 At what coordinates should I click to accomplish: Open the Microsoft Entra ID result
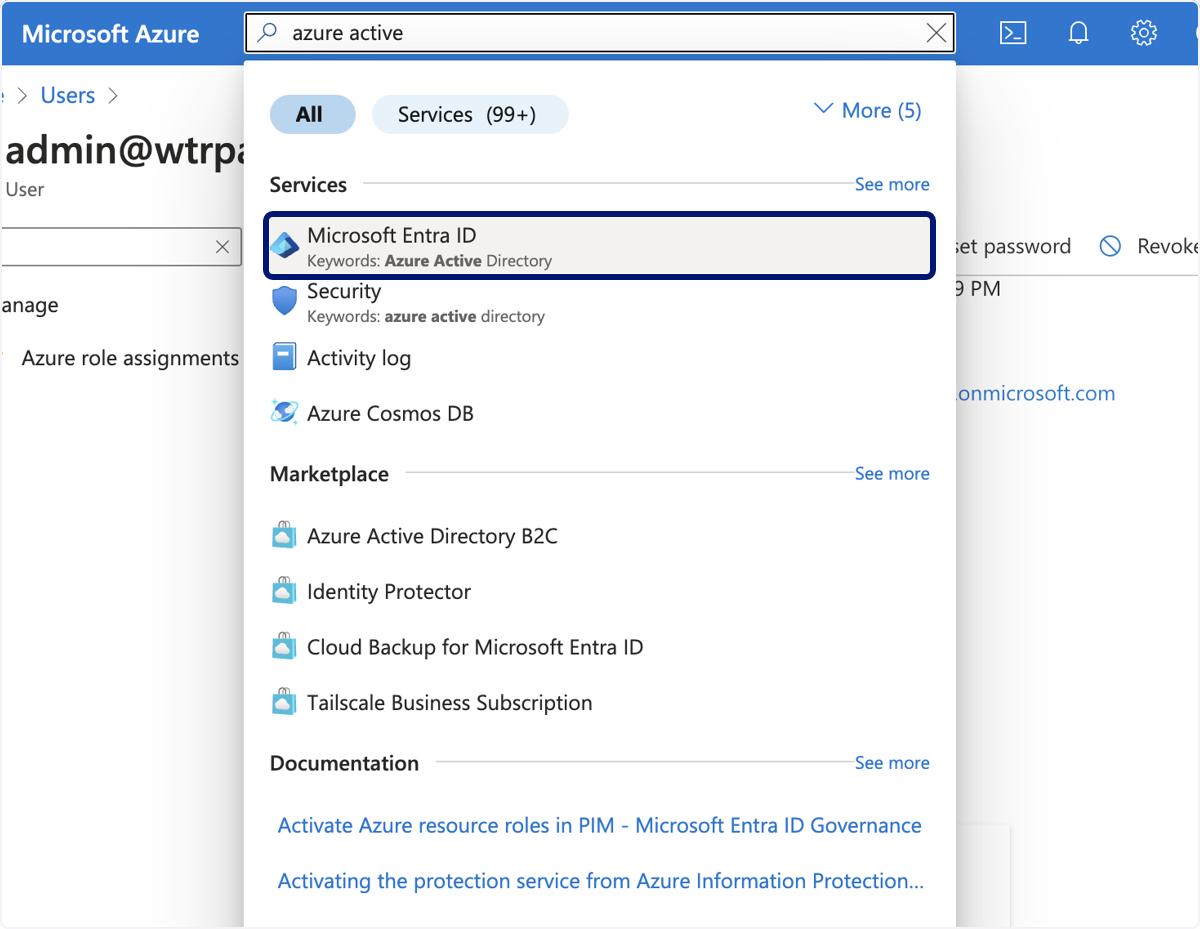[x=599, y=246]
